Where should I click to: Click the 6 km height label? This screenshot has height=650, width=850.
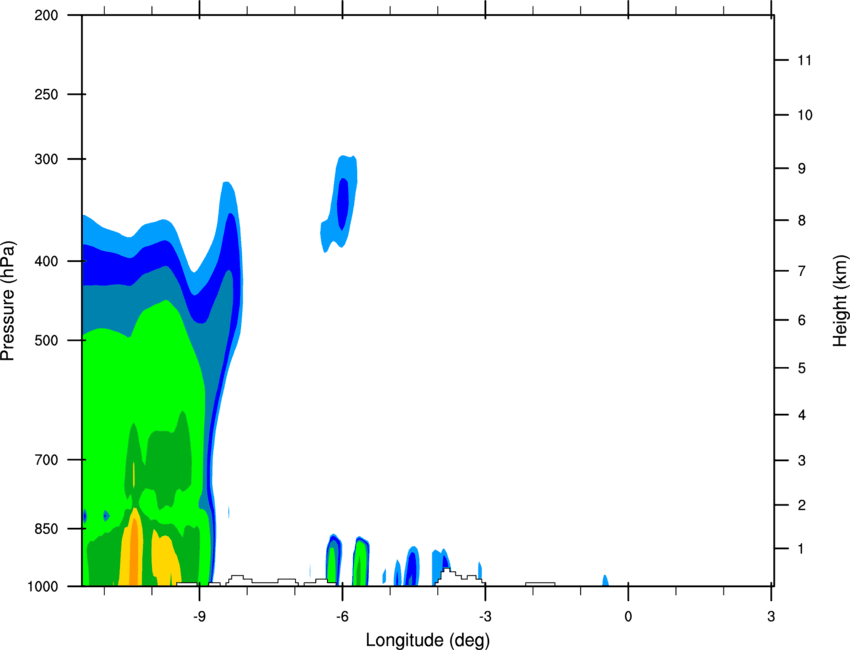point(802,320)
